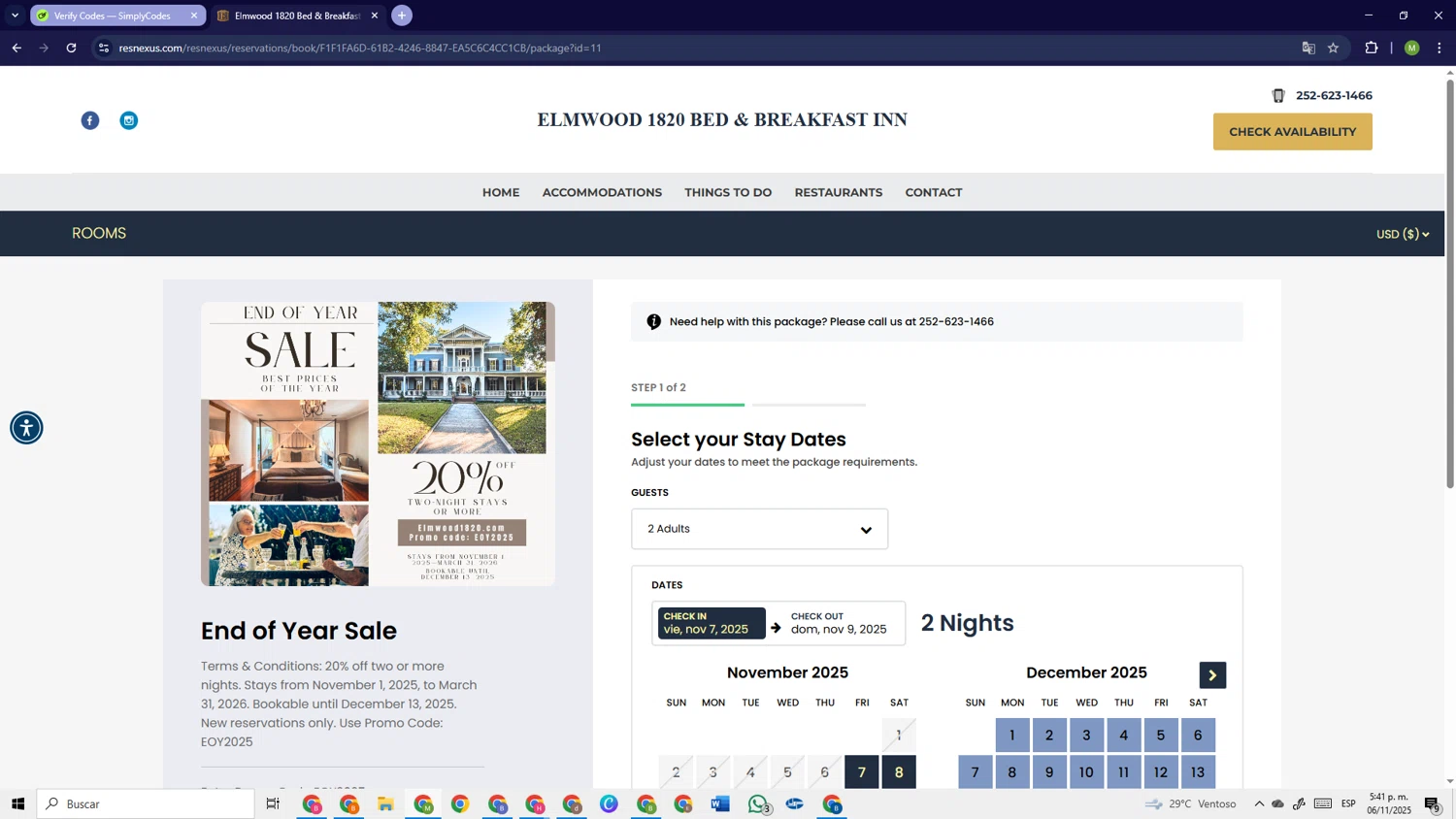Pick December 13 in the calendar
This screenshot has height=819, width=1456.
pos(1198,772)
